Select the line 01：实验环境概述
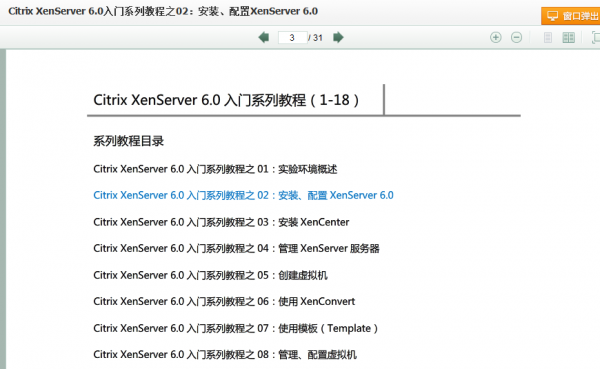 [x=215, y=169]
